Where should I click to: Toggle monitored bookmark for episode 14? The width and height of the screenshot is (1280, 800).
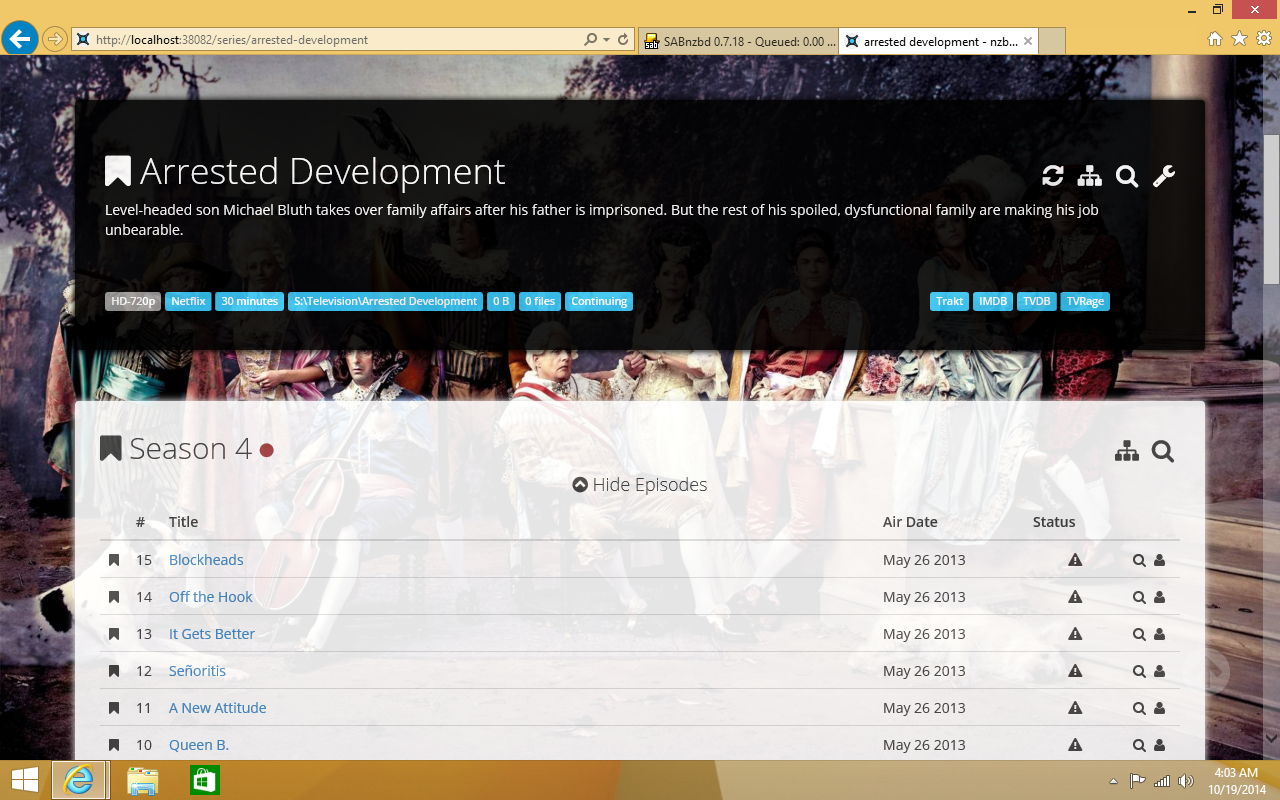point(114,597)
